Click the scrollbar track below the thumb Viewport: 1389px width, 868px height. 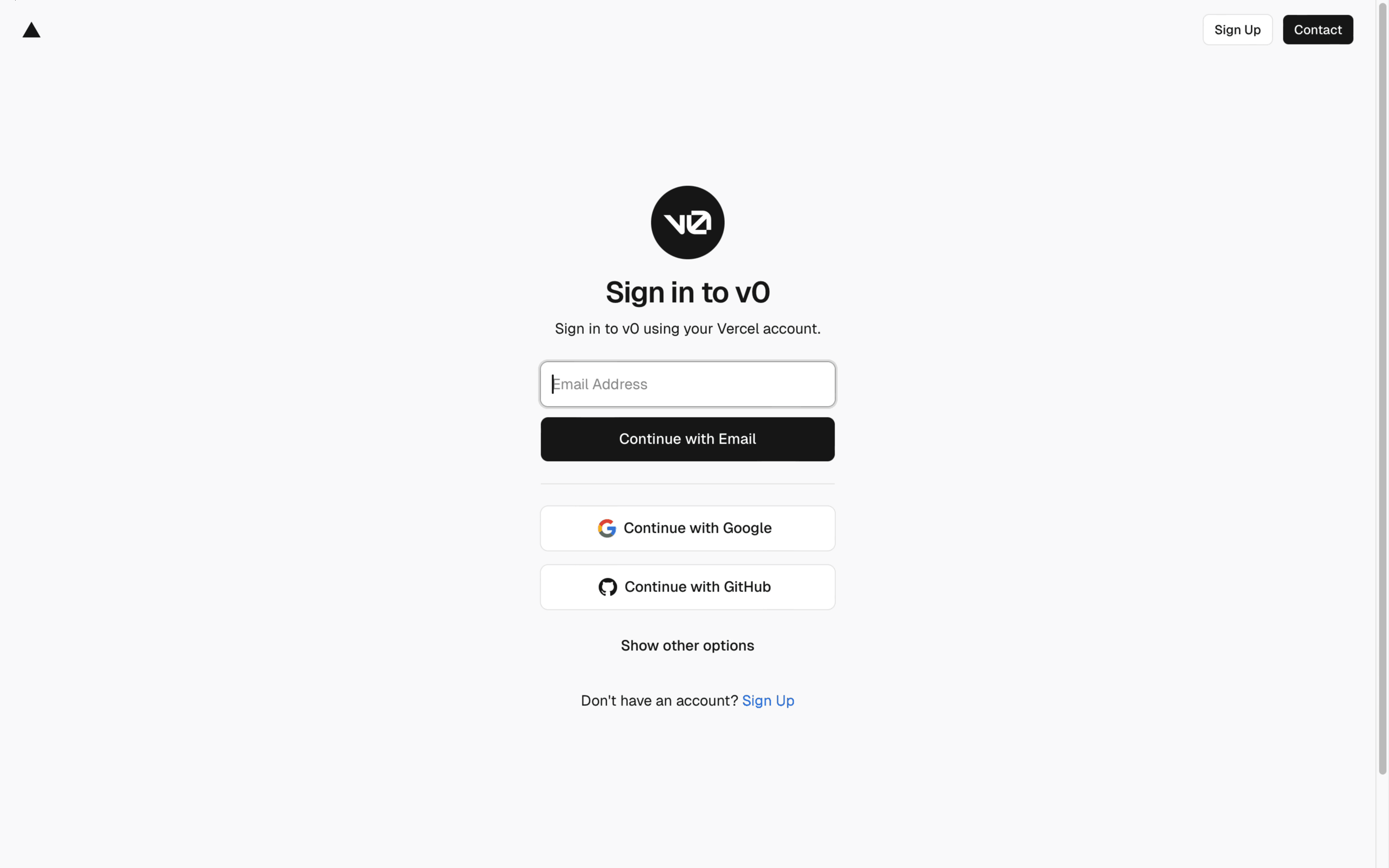click(1383, 821)
